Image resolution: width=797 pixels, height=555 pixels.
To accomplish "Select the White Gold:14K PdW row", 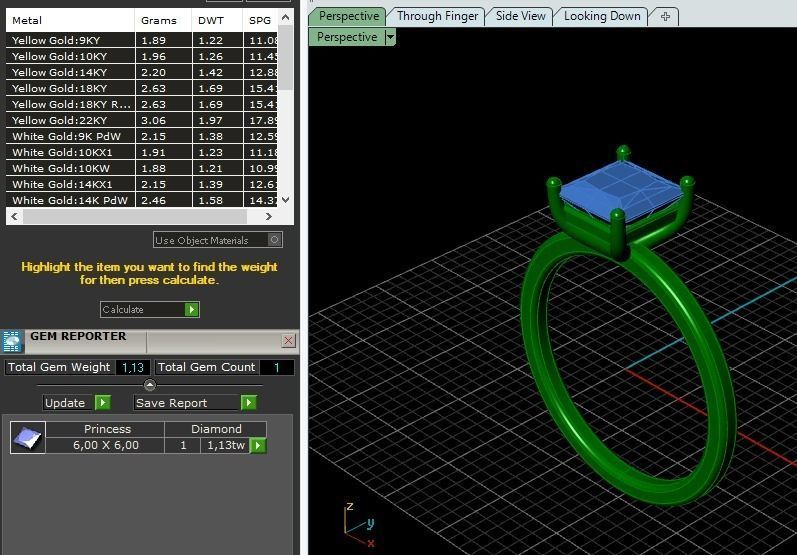I will (x=142, y=200).
